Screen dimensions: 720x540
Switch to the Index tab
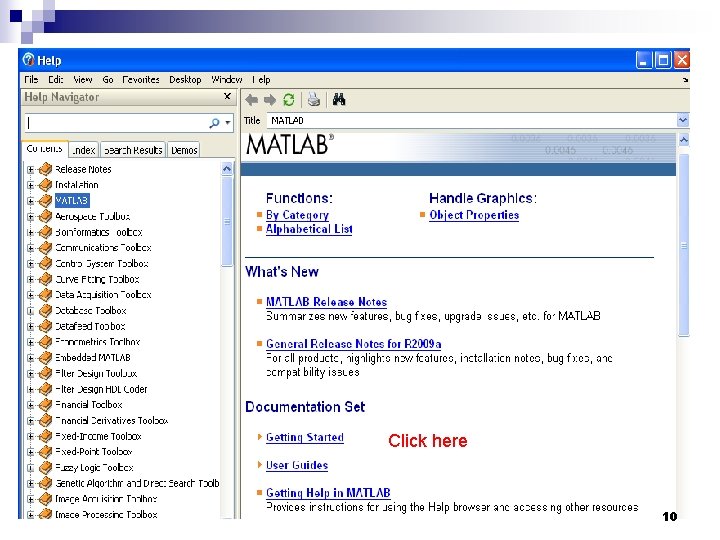pos(84,150)
